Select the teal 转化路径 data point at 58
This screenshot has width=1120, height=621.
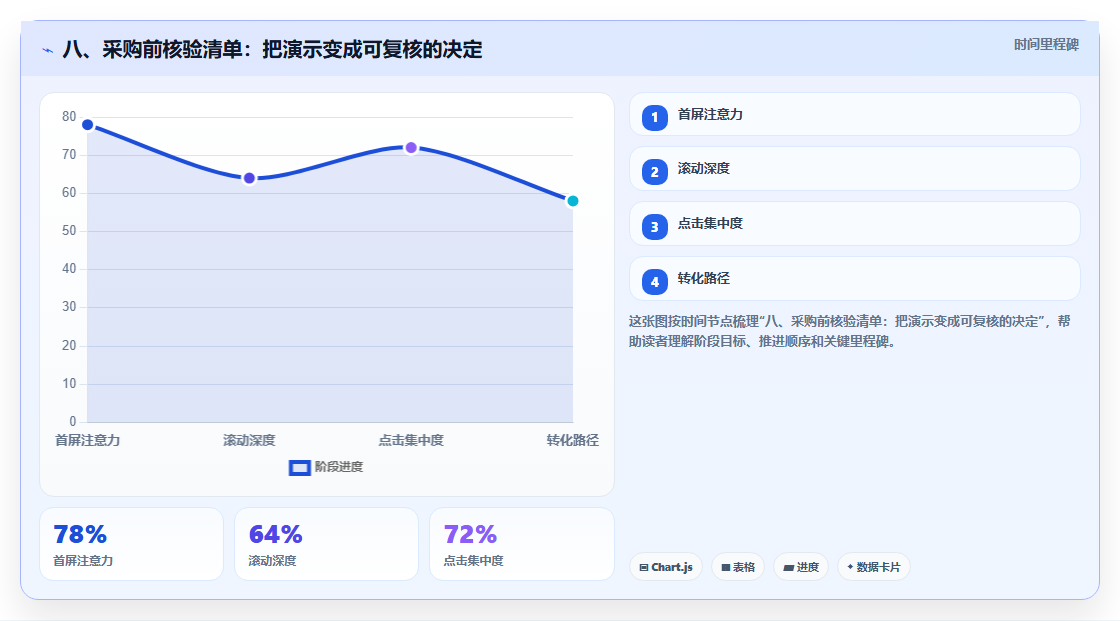[x=572, y=201]
